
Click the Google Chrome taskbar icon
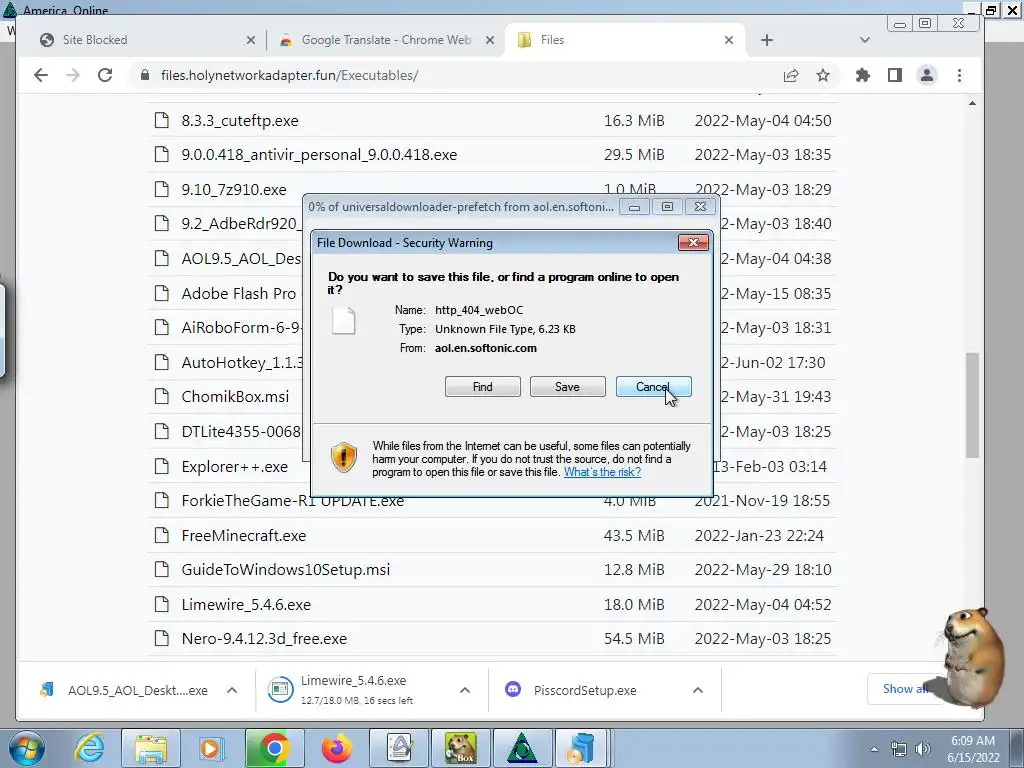pyautogui.click(x=274, y=748)
